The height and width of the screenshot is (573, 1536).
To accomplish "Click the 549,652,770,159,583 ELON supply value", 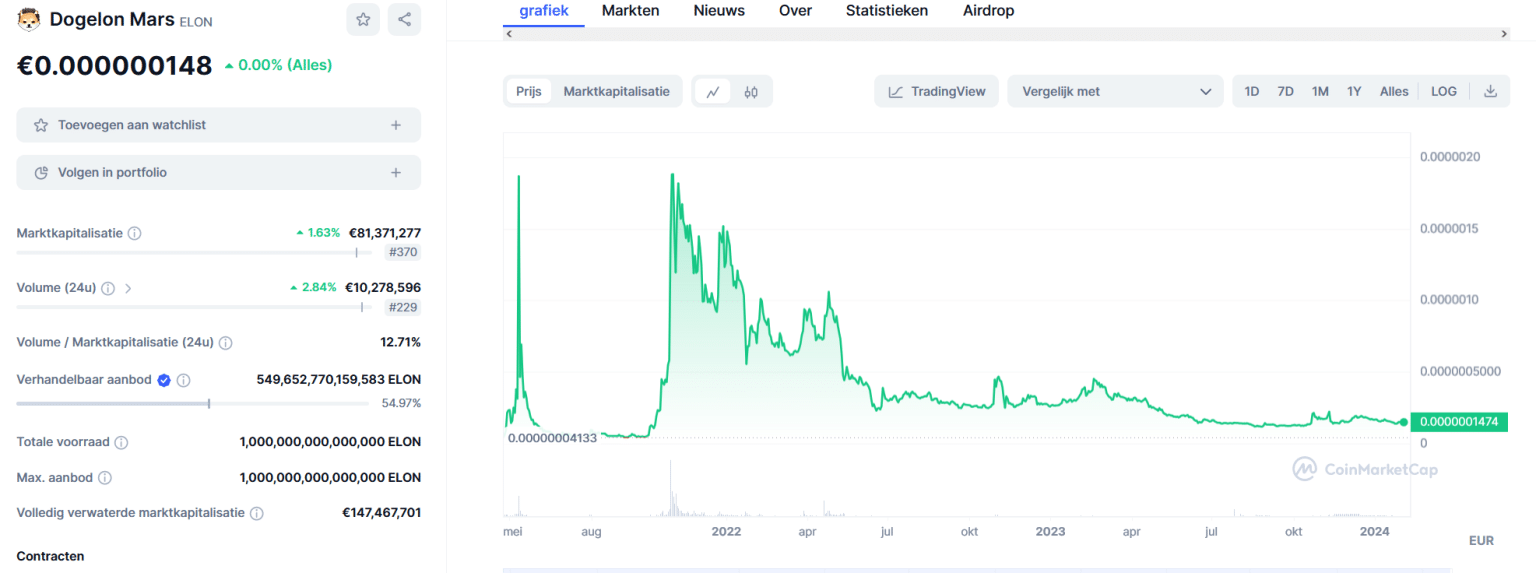I will (339, 381).
